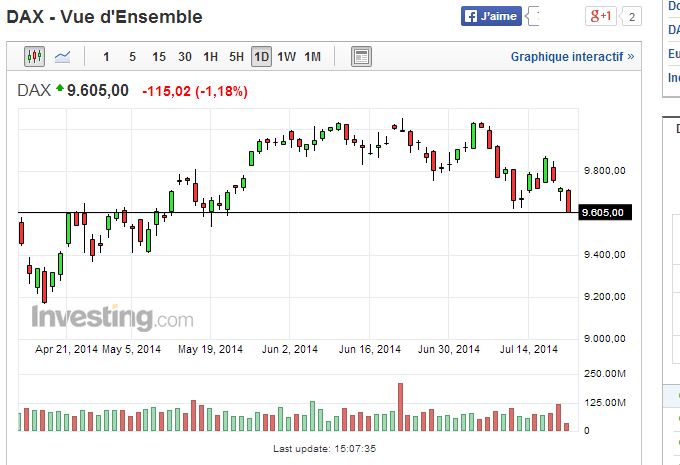
Task: Switch chart to 1M monthly interval
Action: [313, 56]
